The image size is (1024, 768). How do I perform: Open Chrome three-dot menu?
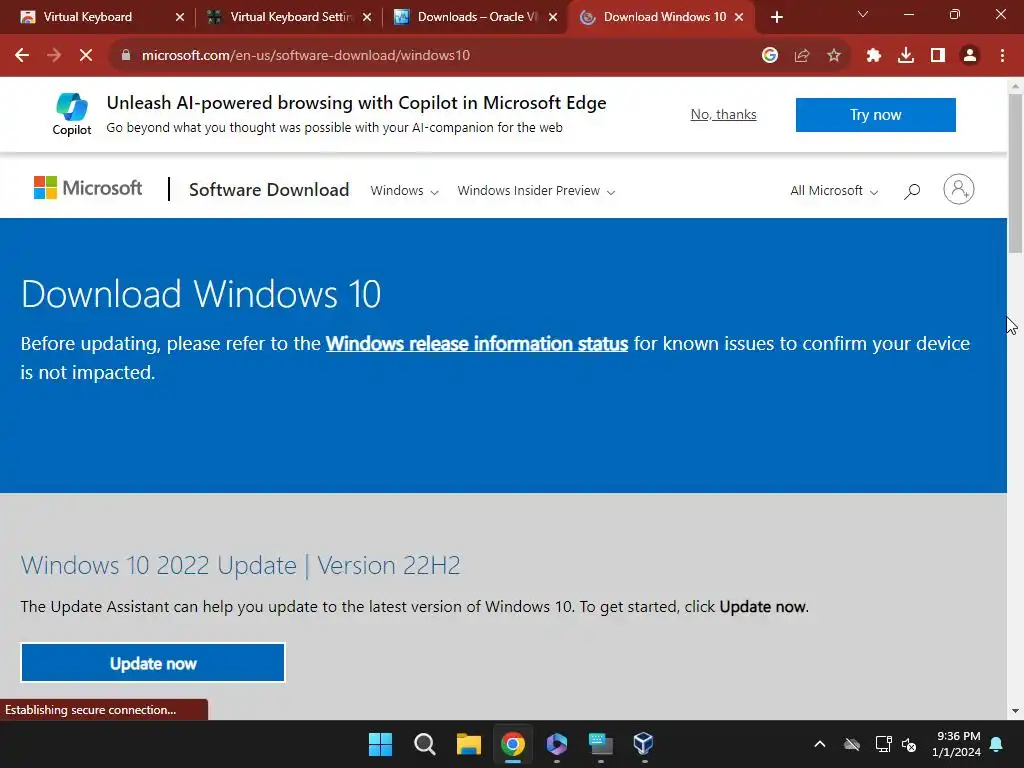[x=1002, y=56]
